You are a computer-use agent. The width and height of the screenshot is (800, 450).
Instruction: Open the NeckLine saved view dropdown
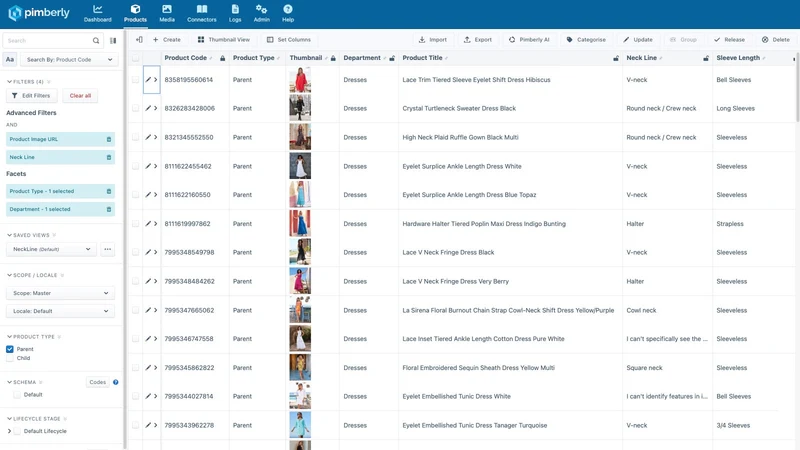(51, 249)
